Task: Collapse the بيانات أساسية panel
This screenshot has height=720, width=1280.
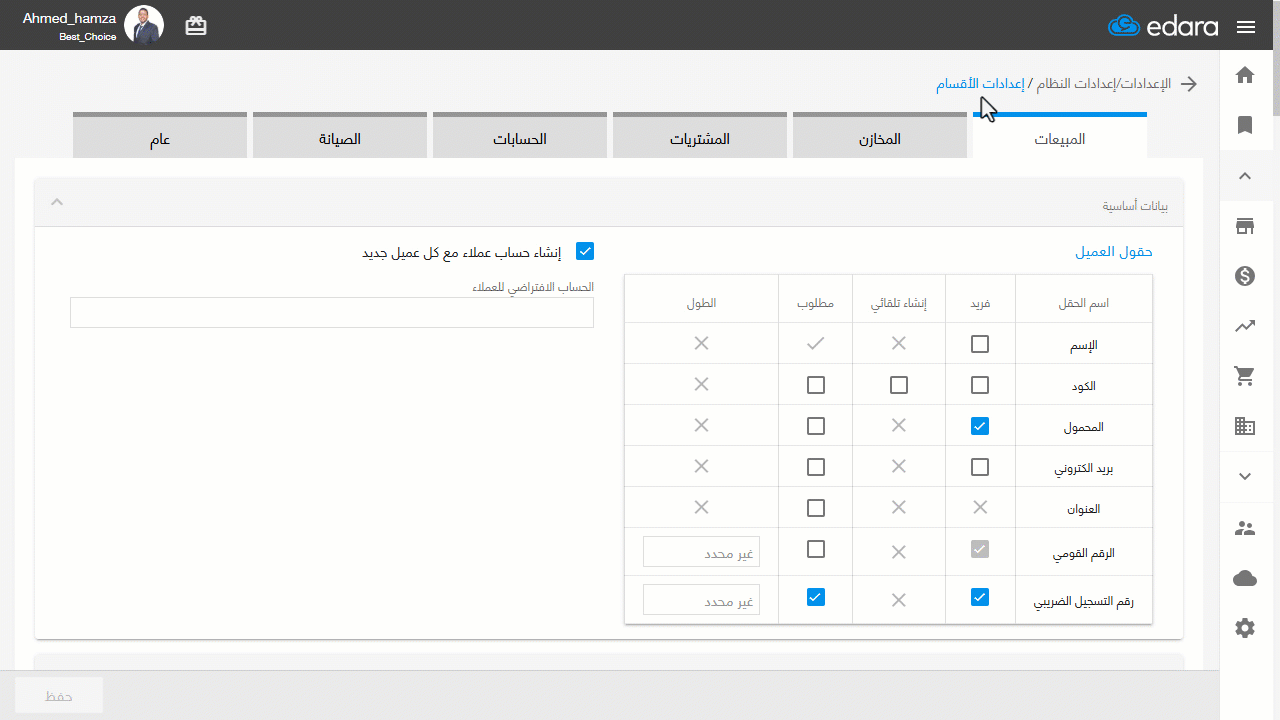Action: pos(57,202)
